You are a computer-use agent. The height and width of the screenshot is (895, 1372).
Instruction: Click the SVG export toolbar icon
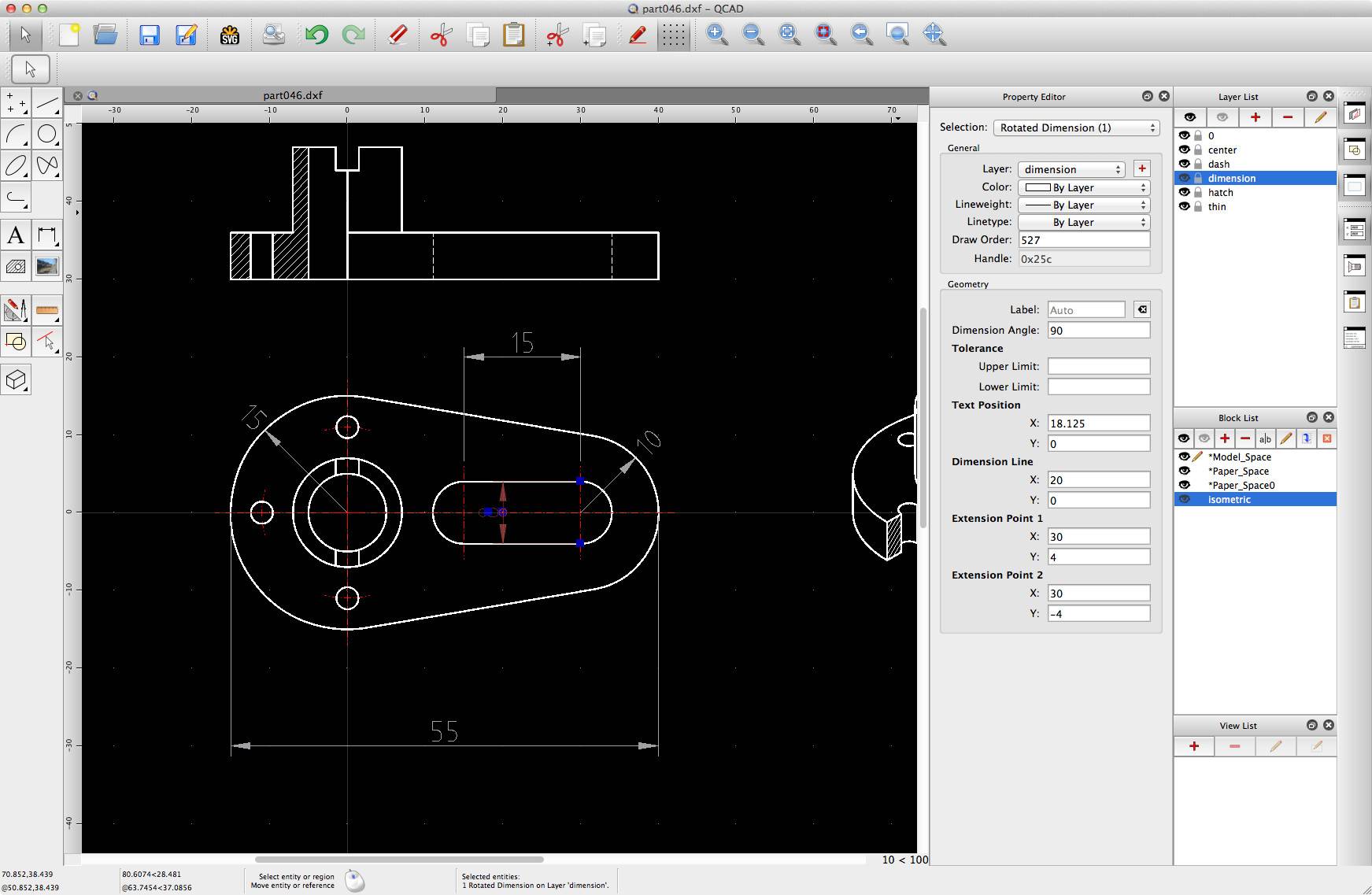pos(230,35)
